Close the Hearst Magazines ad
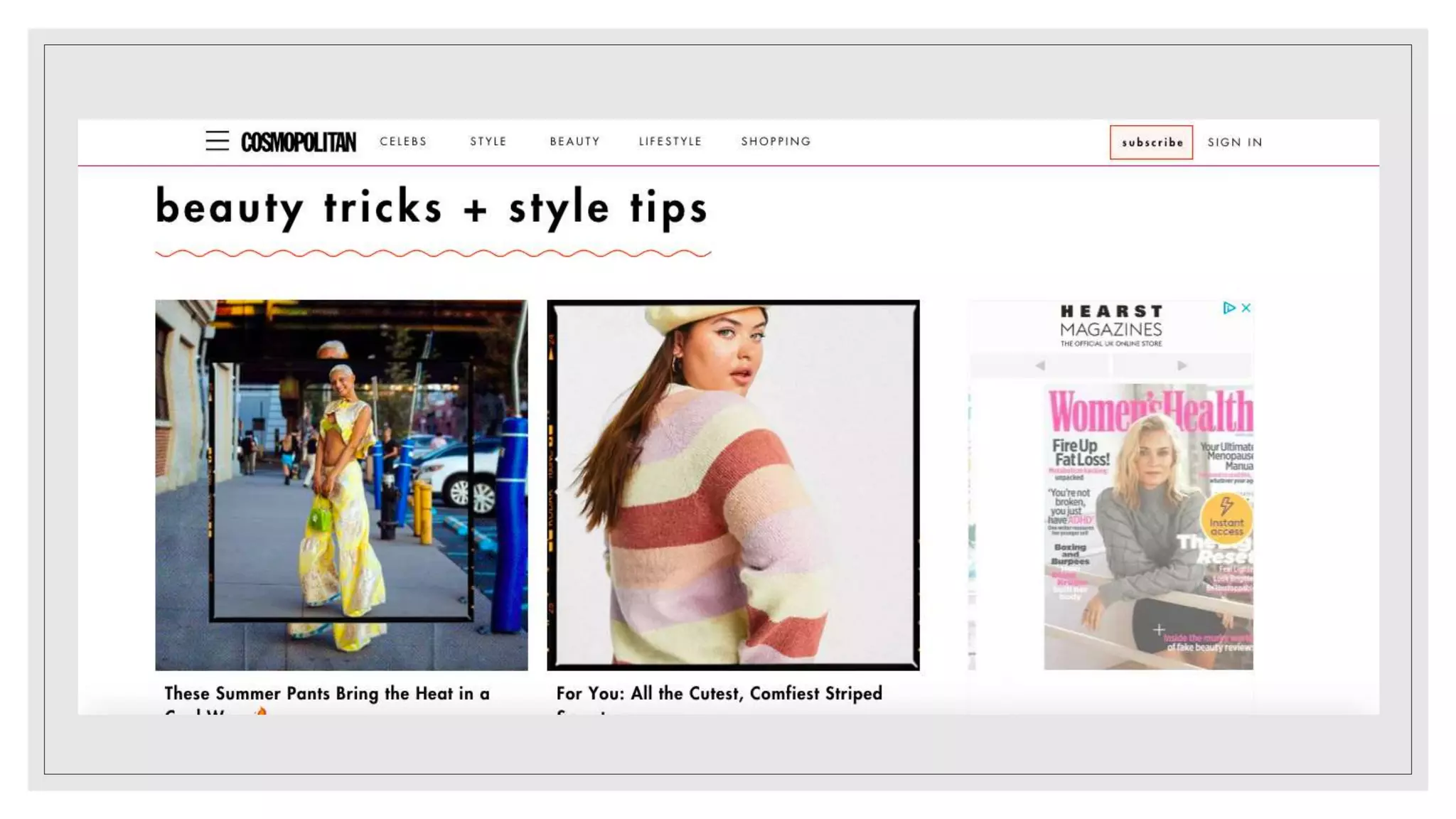 click(x=1246, y=308)
